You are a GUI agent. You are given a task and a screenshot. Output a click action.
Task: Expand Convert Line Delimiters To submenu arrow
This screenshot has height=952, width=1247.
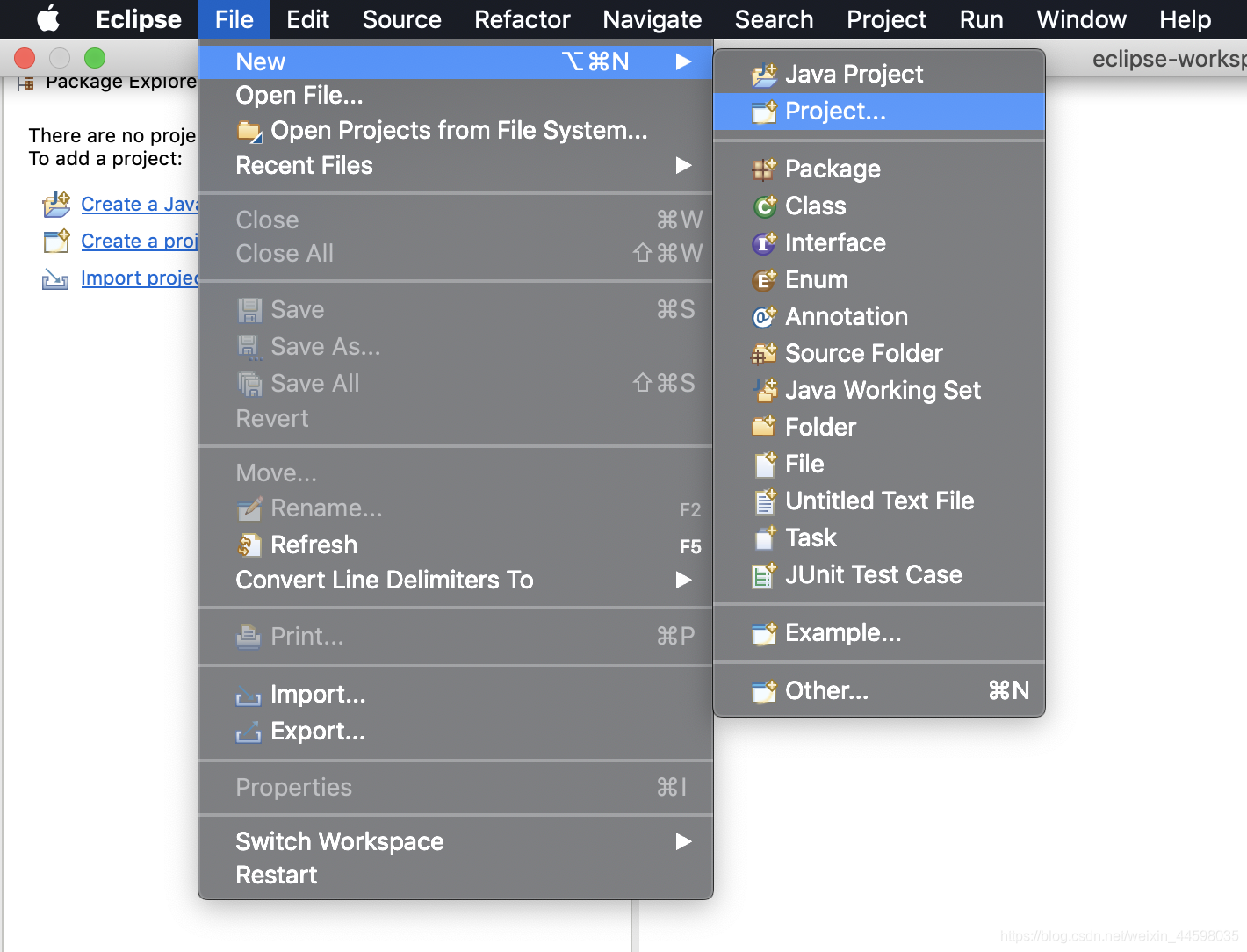pos(683,580)
